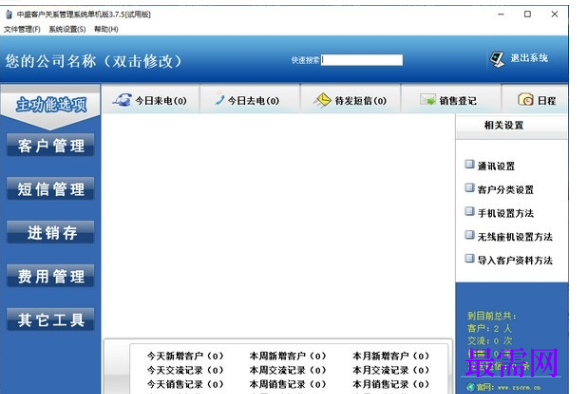Click 本周交流记录(0) statistic
This screenshot has width=577, height=394.
click(x=288, y=370)
